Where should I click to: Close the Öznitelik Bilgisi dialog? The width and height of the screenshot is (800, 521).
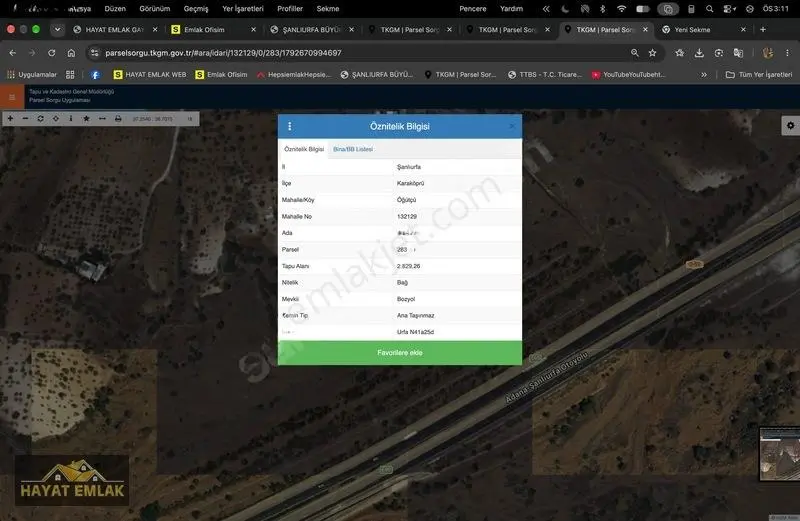click(512, 126)
